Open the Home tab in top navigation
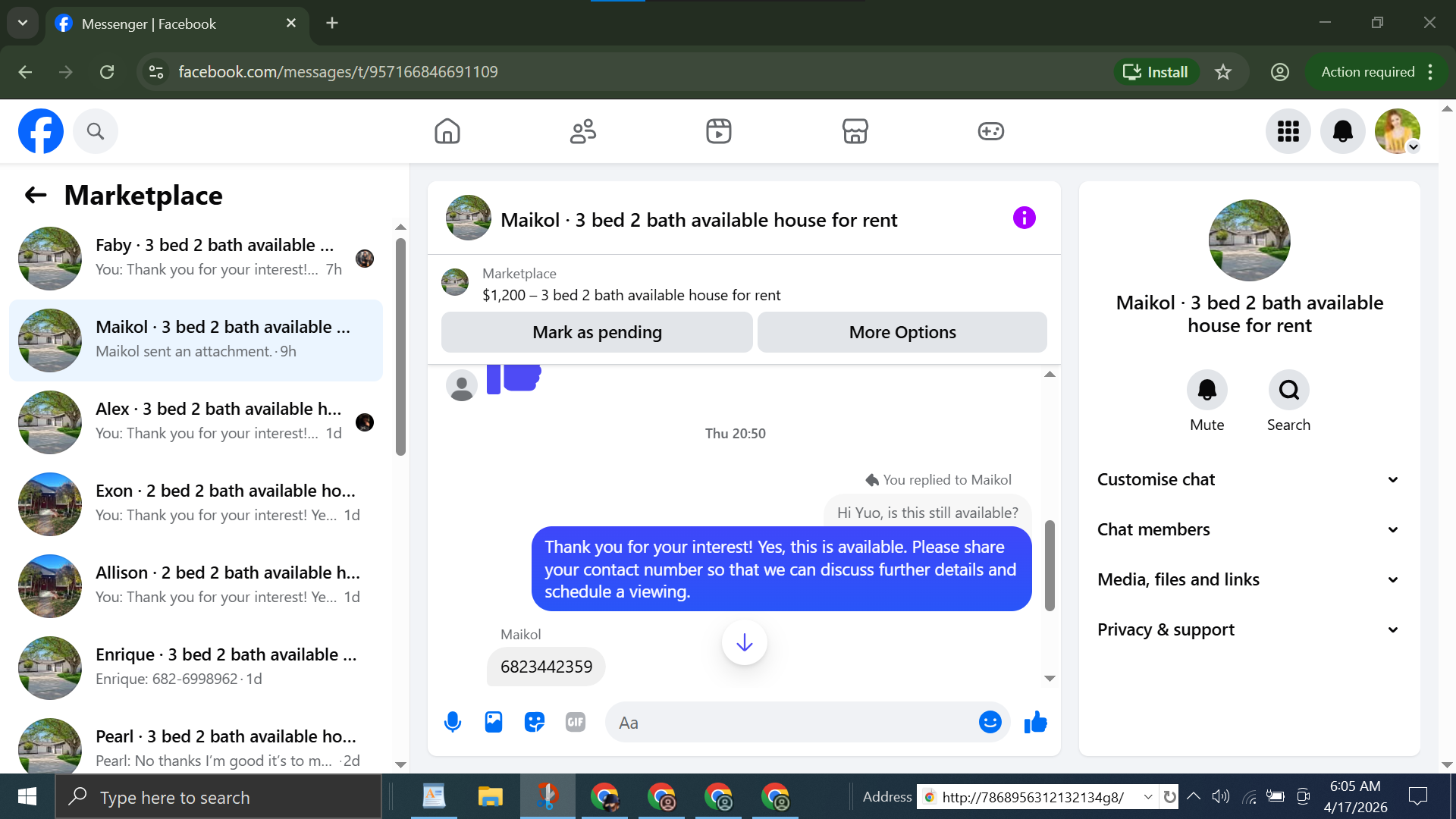 pyautogui.click(x=447, y=131)
